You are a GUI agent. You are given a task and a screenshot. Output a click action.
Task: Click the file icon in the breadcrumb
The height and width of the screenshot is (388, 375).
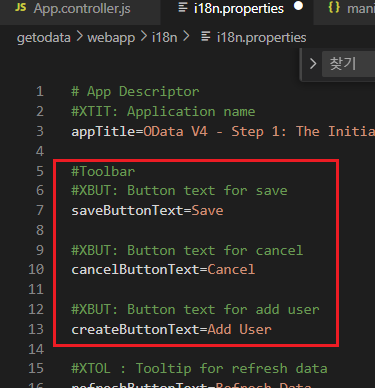(x=205, y=37)
